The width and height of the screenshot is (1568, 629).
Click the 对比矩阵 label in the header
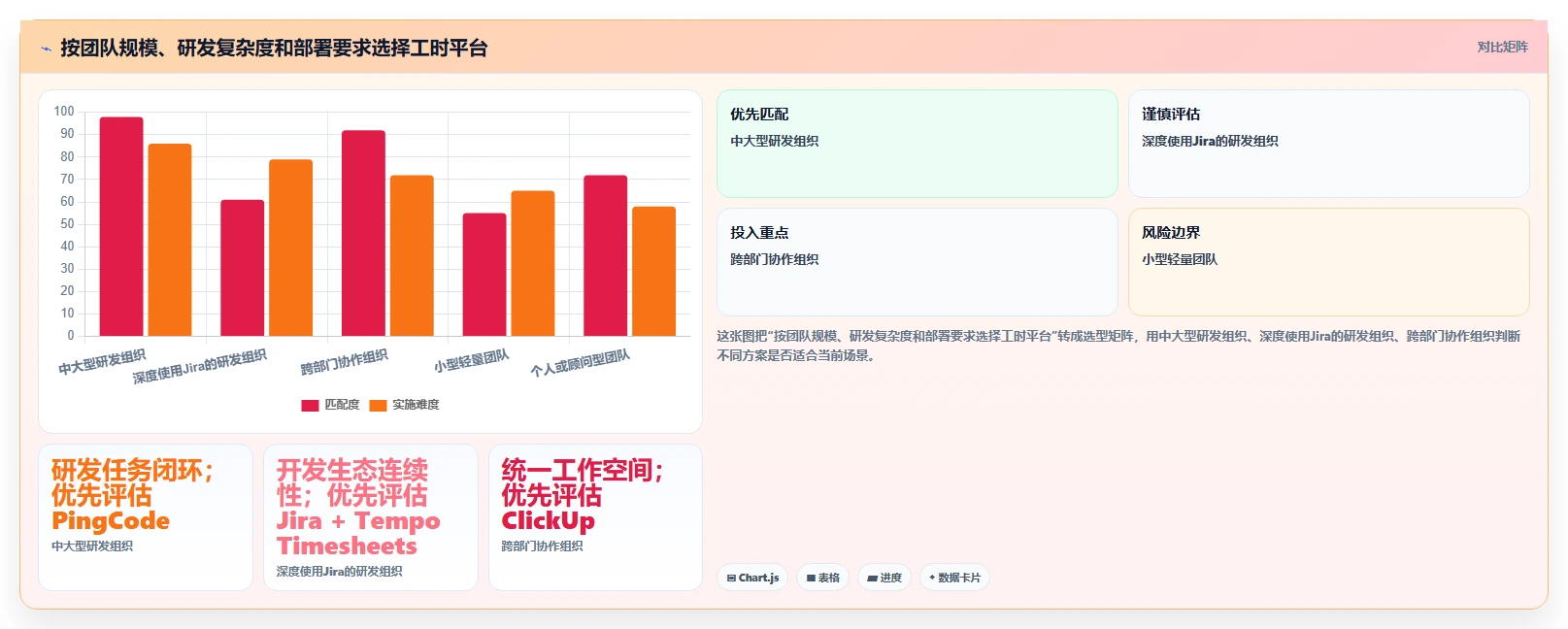pyautogui.click(x=1502, y=47)
